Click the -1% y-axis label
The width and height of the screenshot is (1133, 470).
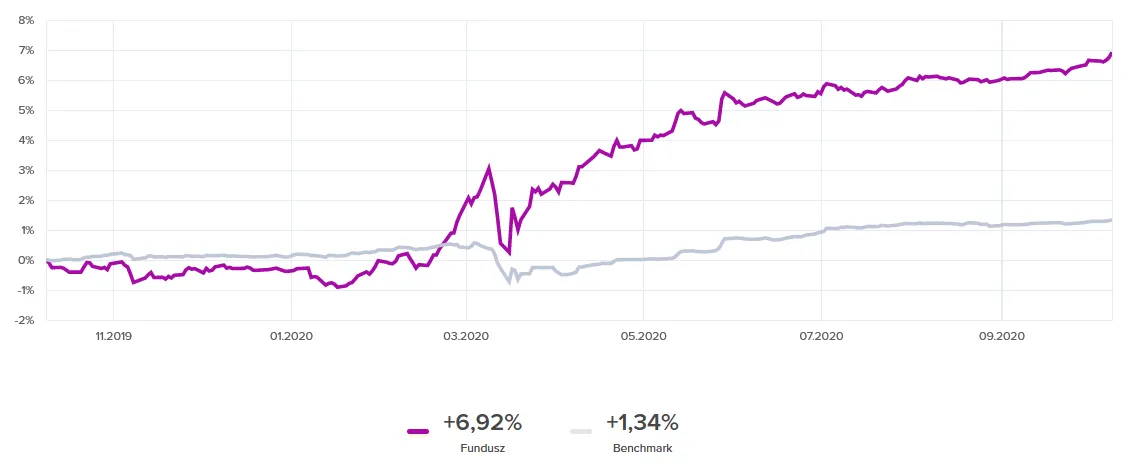pyautogui.click(x=25, y=290)
